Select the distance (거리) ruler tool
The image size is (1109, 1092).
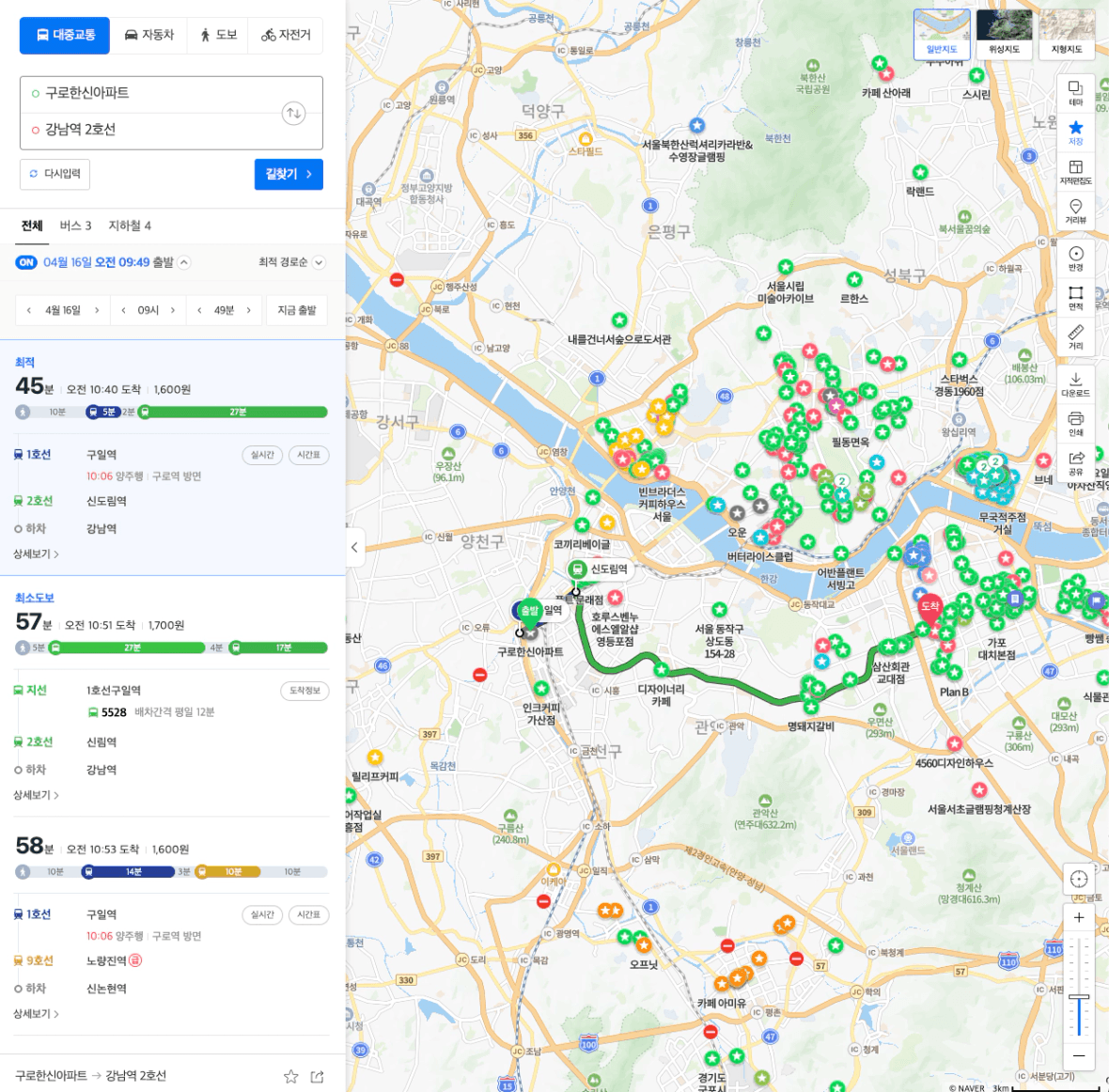click(1076, 336)
